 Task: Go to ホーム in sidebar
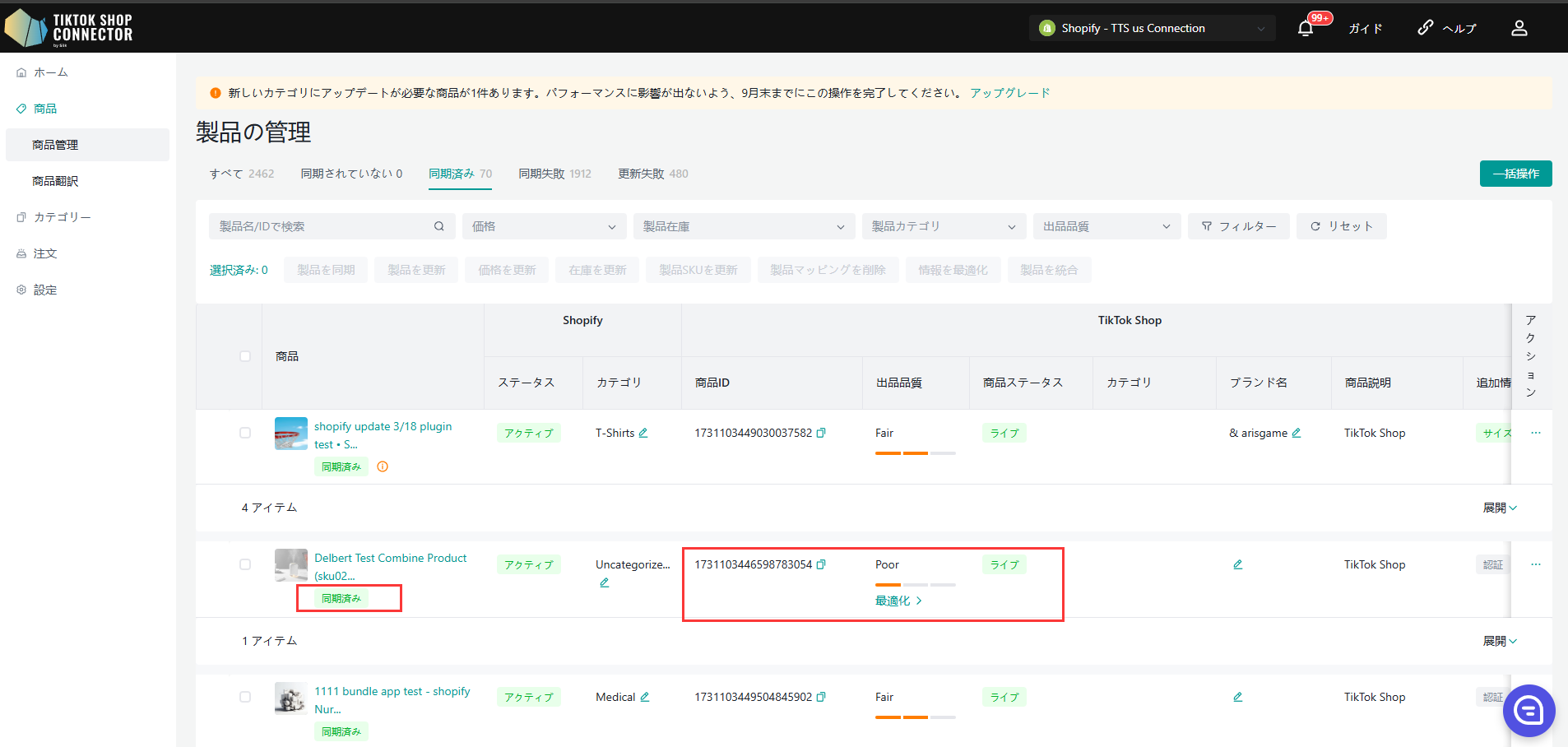[x=50, y=72]
